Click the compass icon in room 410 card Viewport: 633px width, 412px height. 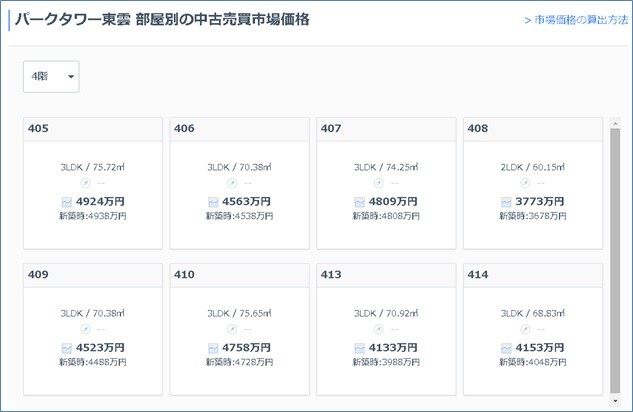[x=232, y=329]
